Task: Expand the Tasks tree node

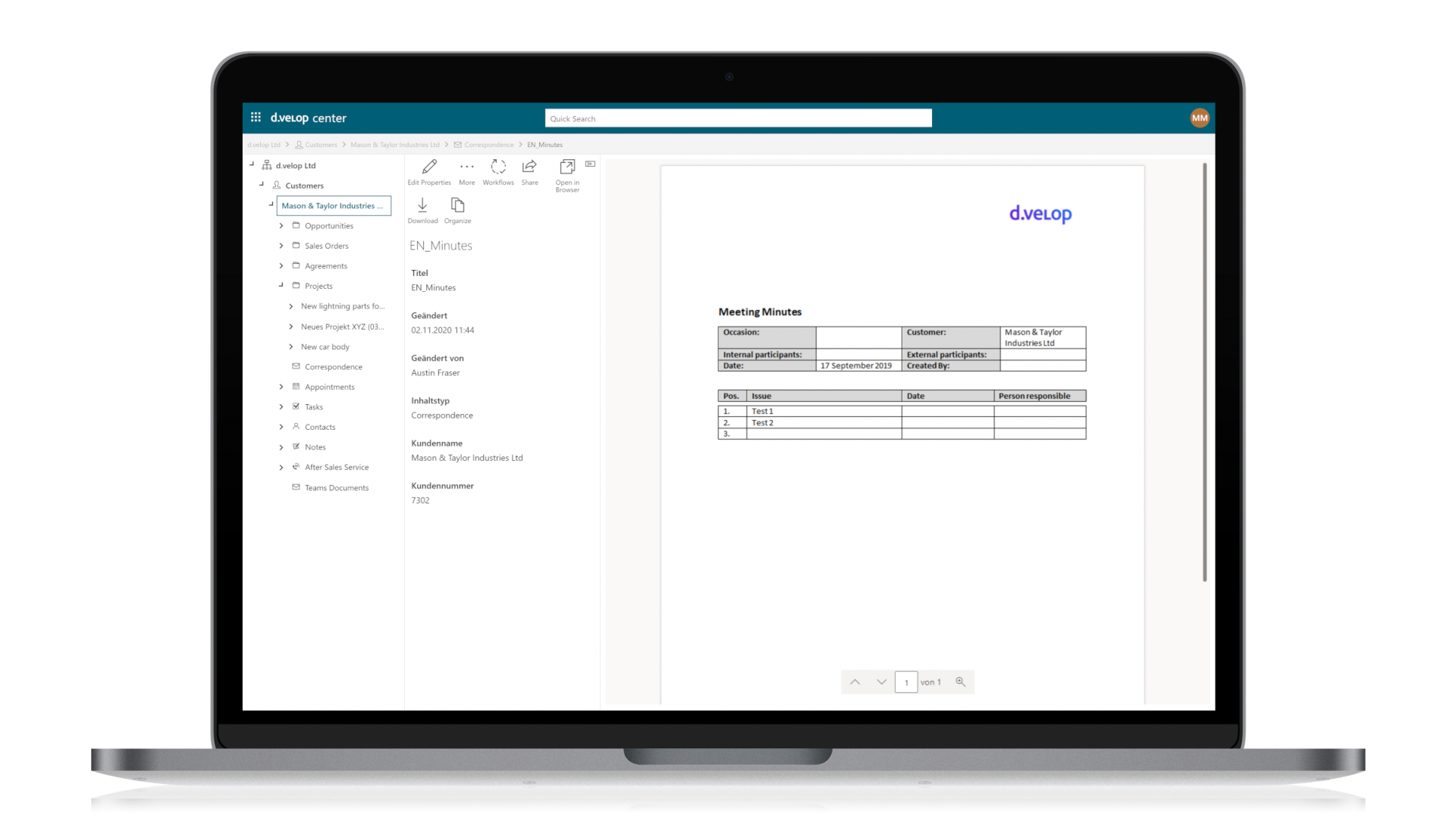Action: pyautogui.click(x=281, y=406)
